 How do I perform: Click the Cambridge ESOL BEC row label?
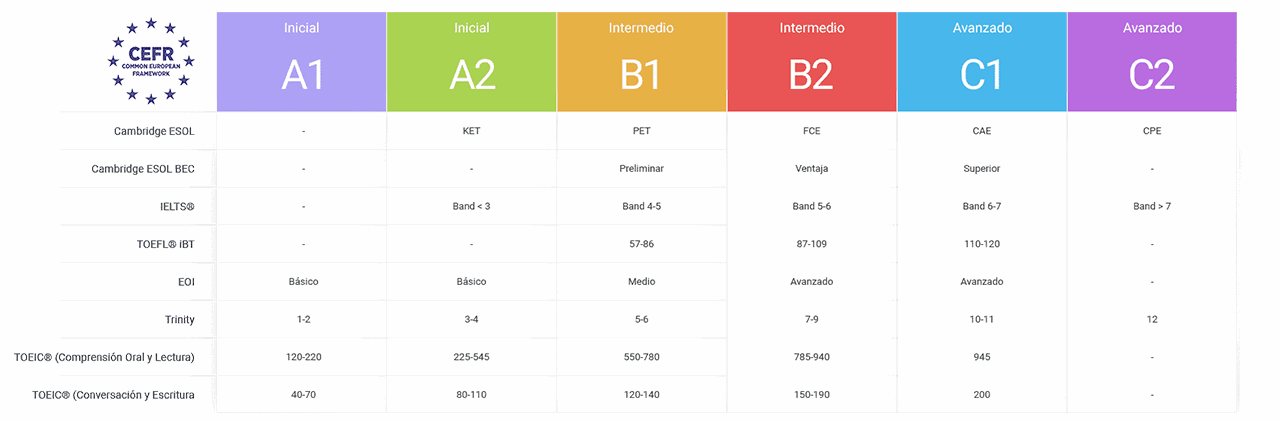point(143,169)
